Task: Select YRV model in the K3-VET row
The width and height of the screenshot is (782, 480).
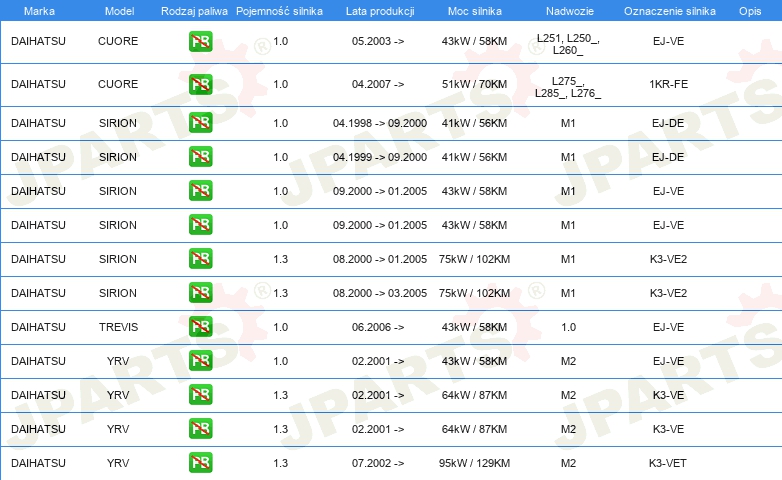Action: pos(118,463)
